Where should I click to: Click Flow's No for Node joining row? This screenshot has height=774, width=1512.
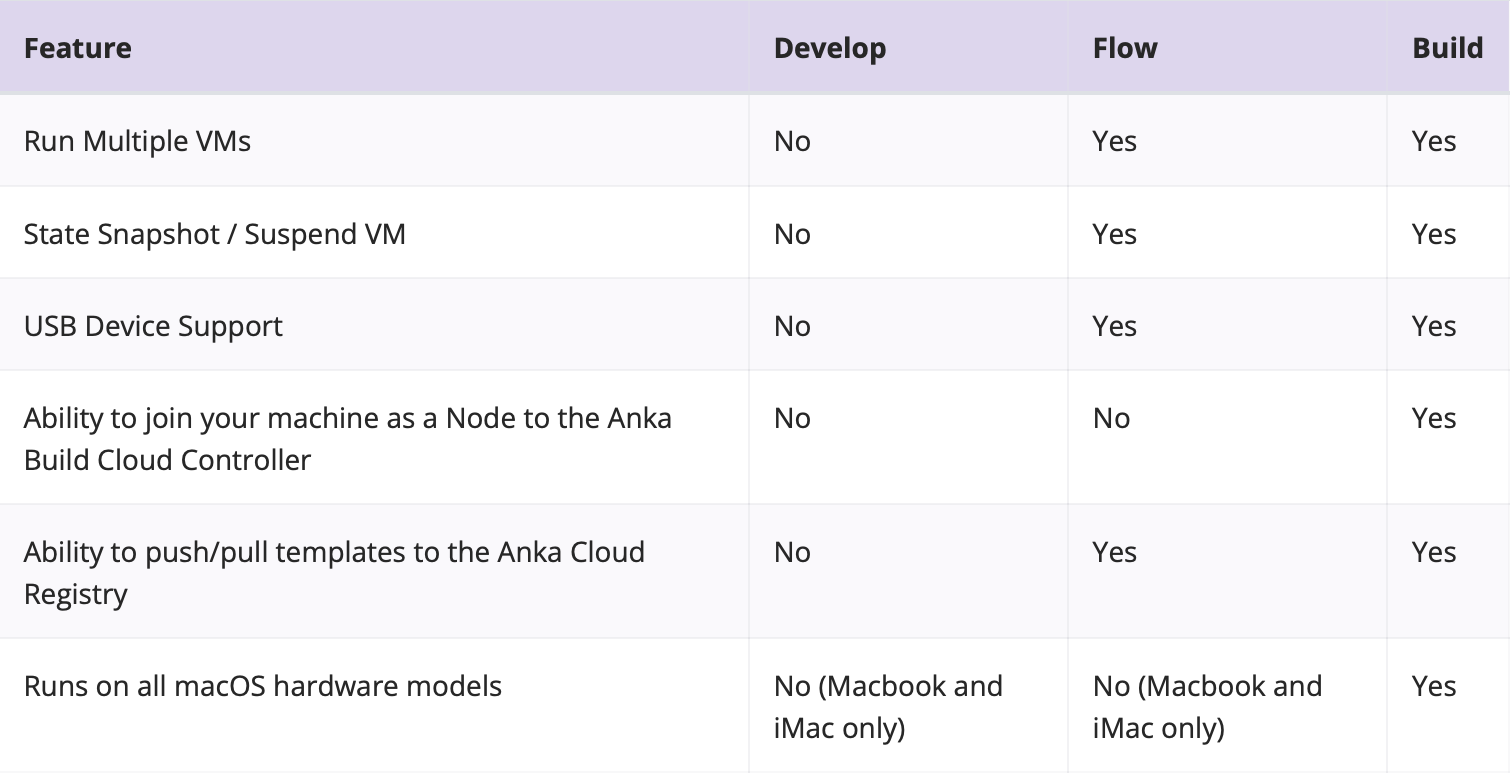click(x=1111, y=418)
